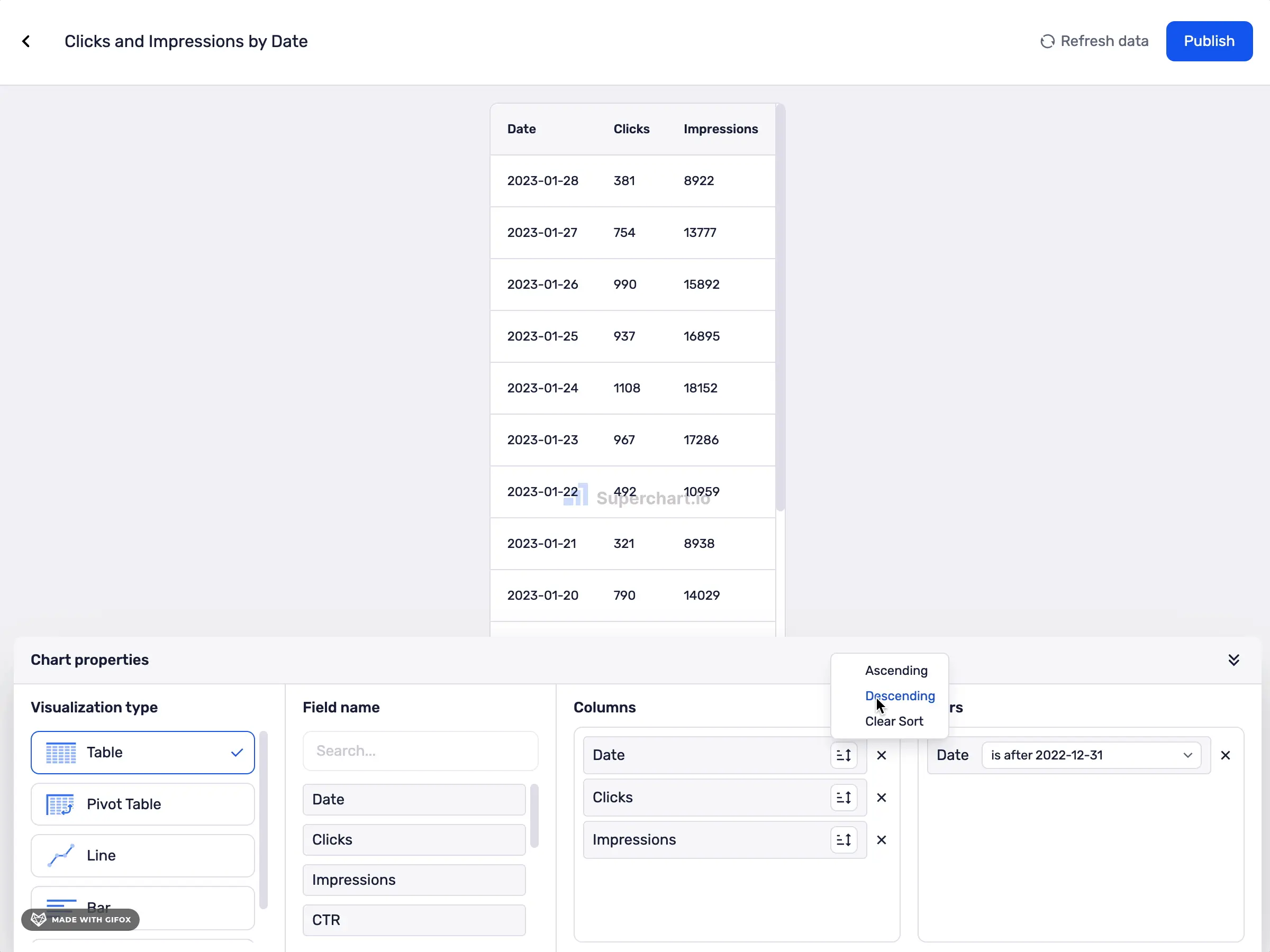Delete the Date filter with its X
The width and height of the screenshot is (1270, 952).
click(1225, 755)
